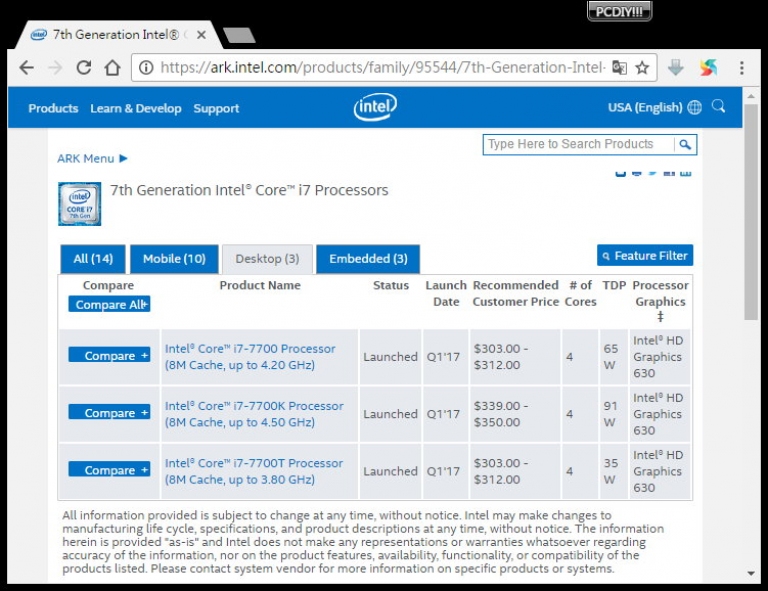Viewport: 768px width, 591px height.
Task: Open Support menu
Action: click(216, 108)
